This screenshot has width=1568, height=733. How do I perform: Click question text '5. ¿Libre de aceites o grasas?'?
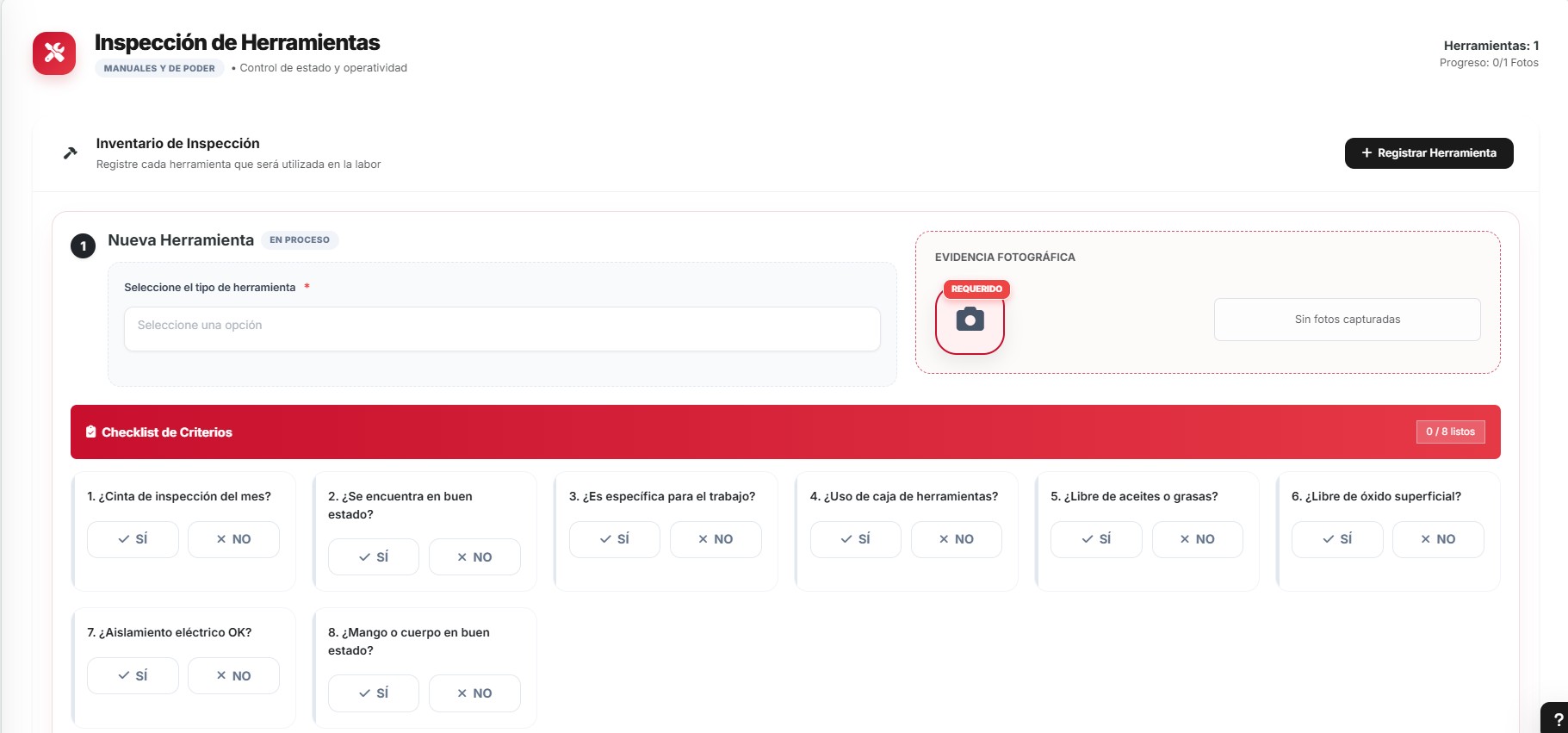click(x=1135, y=496)
